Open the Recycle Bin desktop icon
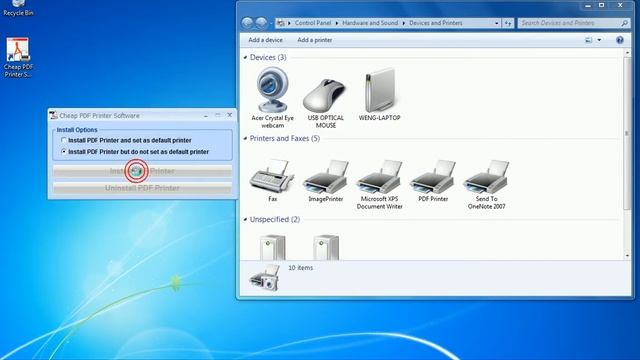Screen dimensions: 640x360 (18, 8)
